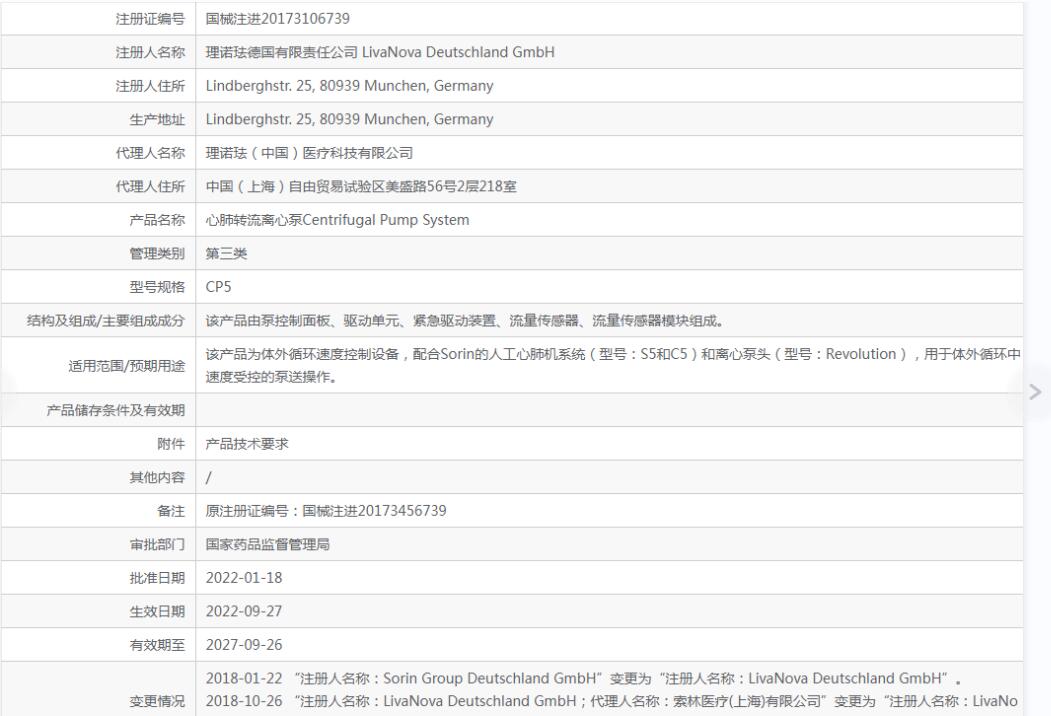Click the 注册人住所 label

[x=150, y=86]
